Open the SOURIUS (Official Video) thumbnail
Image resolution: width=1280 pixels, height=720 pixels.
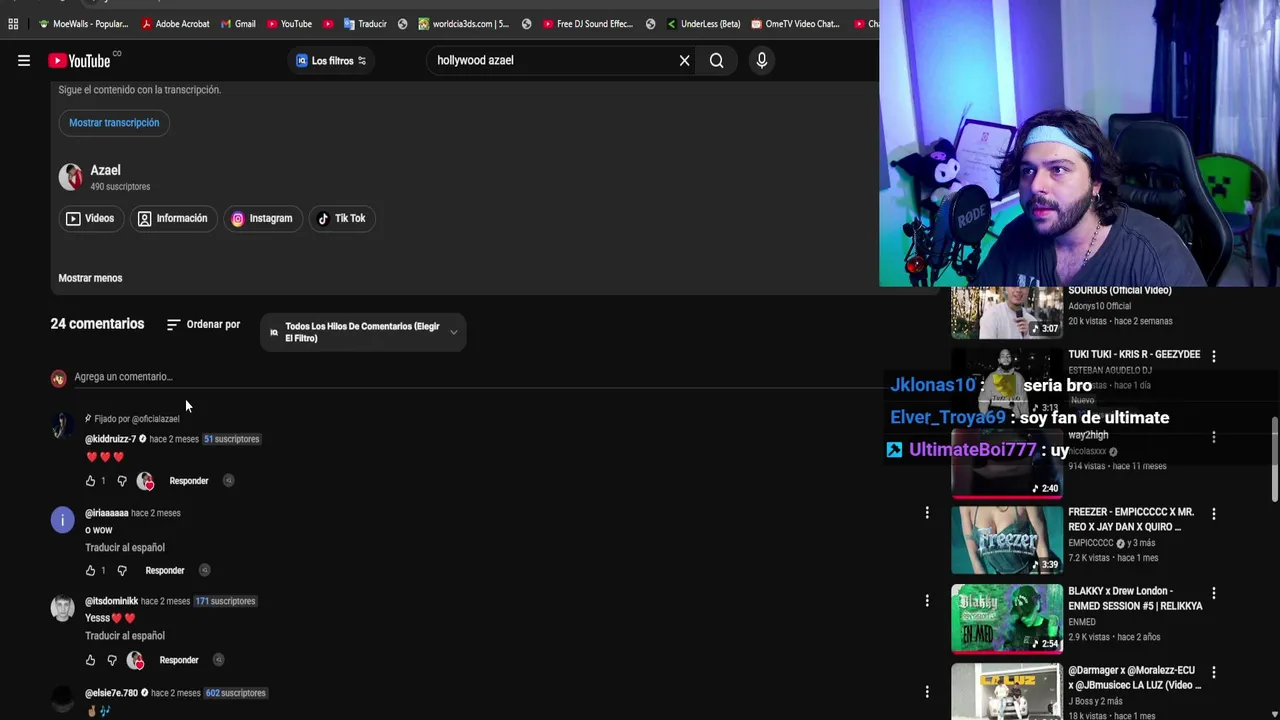[x=1007, y=312]
